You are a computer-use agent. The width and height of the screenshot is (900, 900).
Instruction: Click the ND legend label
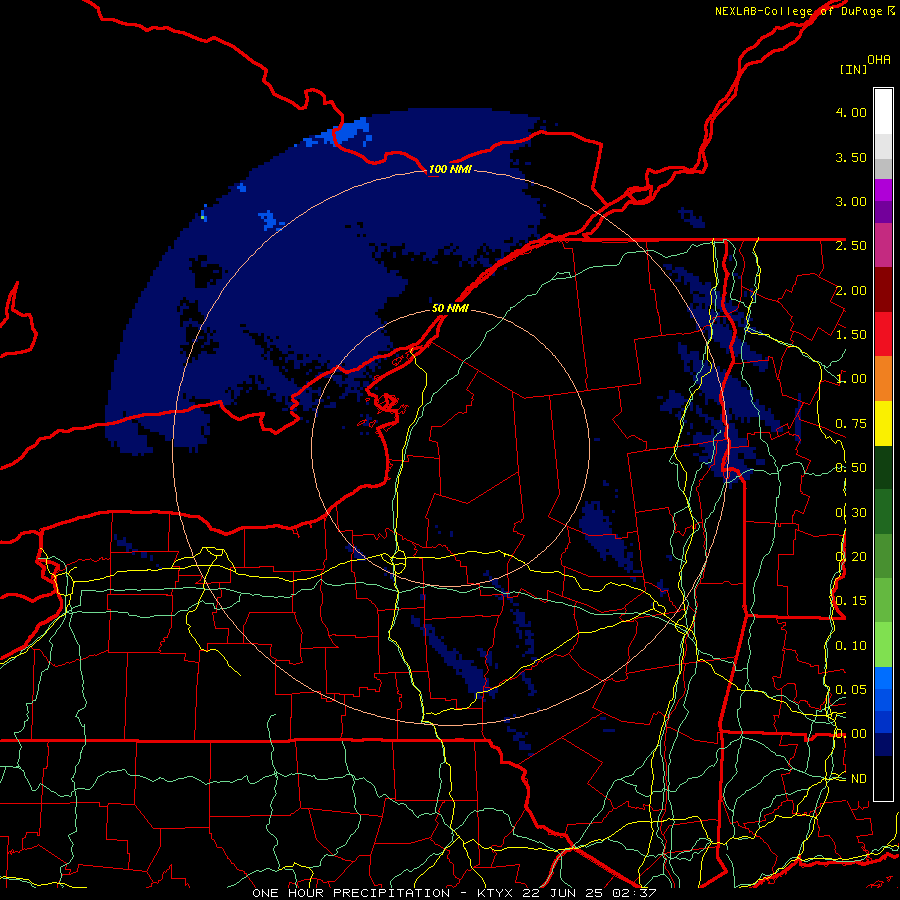859,778
